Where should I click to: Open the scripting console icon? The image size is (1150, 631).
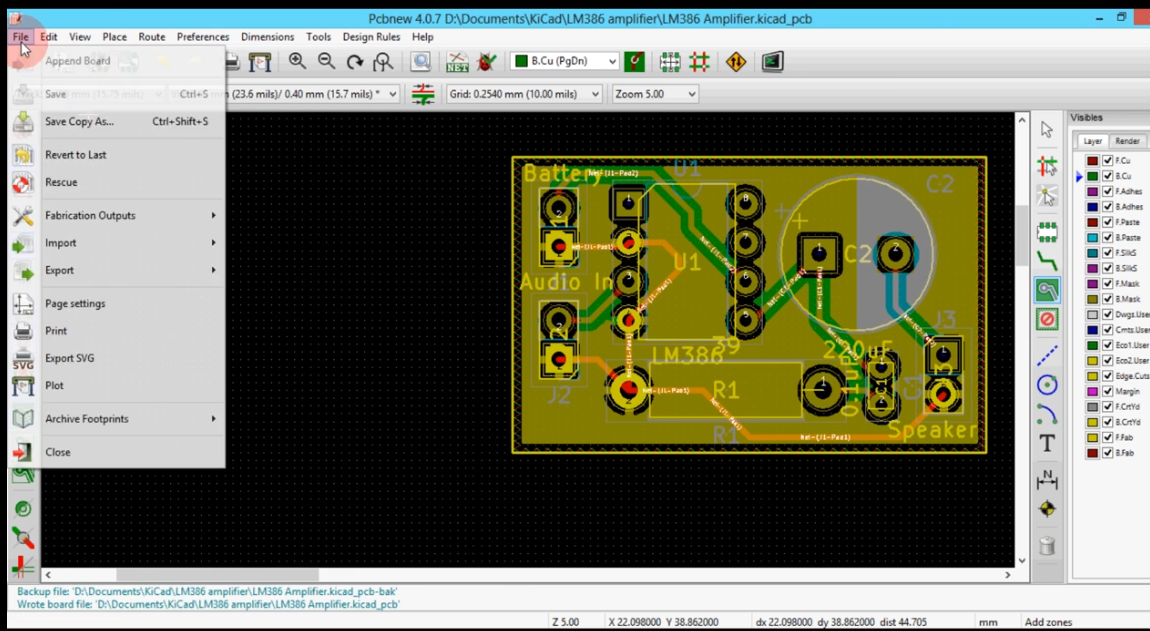pyautogui.click(x=772, y=62)
